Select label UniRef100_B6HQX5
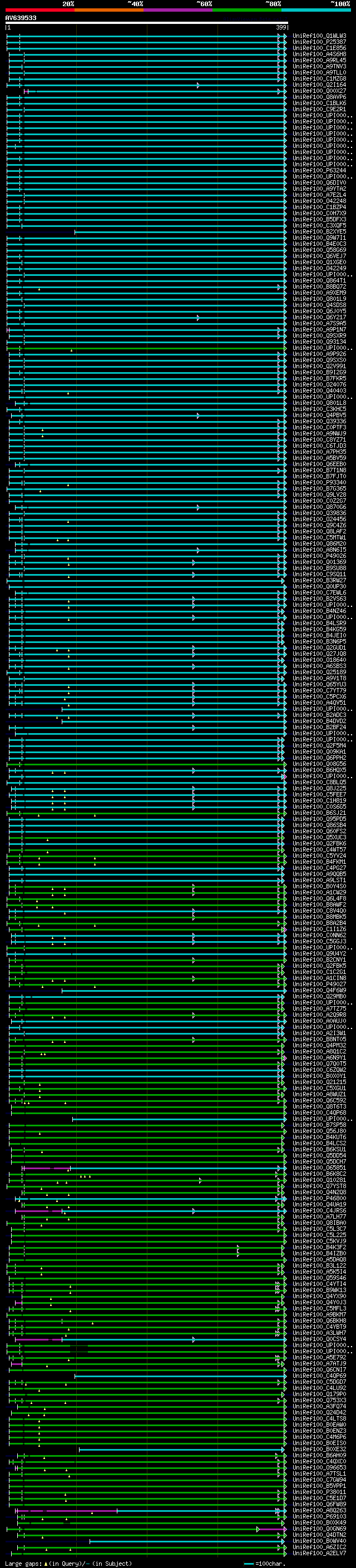 tap(319, 769)
